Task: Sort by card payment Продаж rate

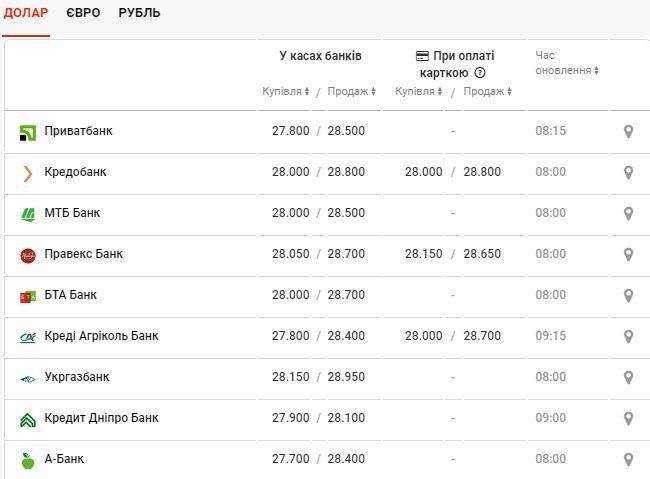Action: click(488, 91)
